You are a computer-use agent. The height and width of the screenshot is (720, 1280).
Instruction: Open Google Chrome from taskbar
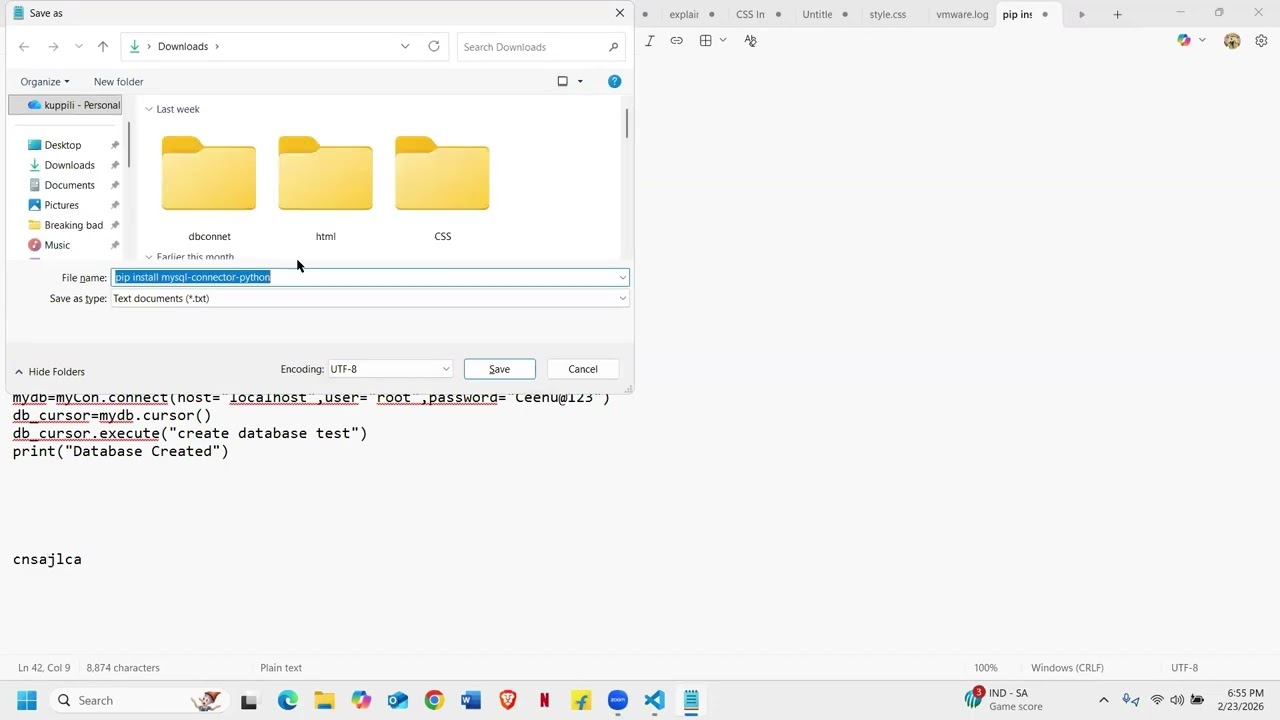tap(434, 700)
